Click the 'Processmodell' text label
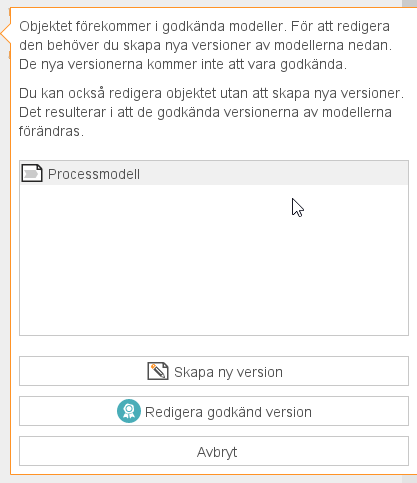This screenshot has width=417, height=483. (x=94, y=174)
